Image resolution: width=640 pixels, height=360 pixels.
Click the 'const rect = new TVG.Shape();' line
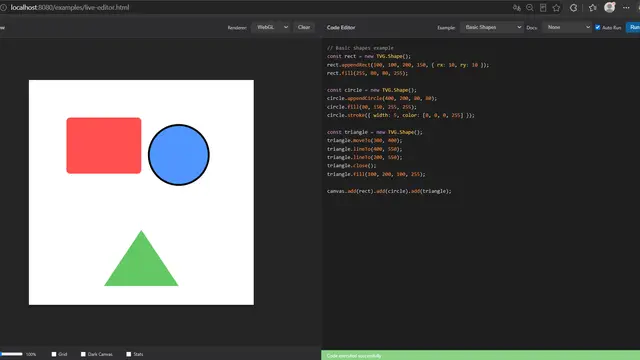point(369,56)
